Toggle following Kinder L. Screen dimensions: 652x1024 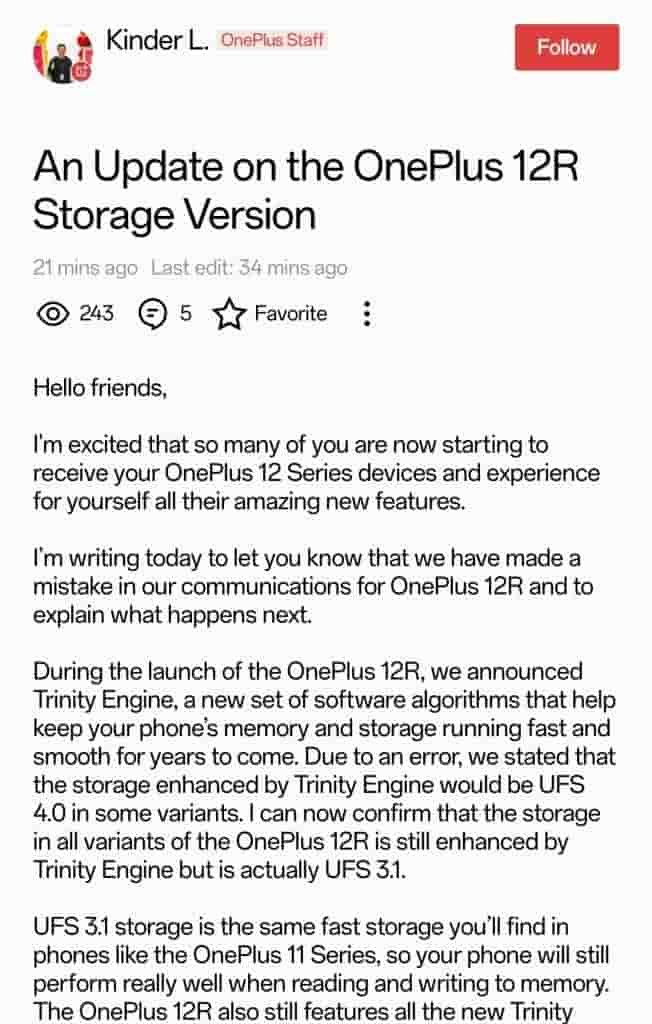coord(566,47)
